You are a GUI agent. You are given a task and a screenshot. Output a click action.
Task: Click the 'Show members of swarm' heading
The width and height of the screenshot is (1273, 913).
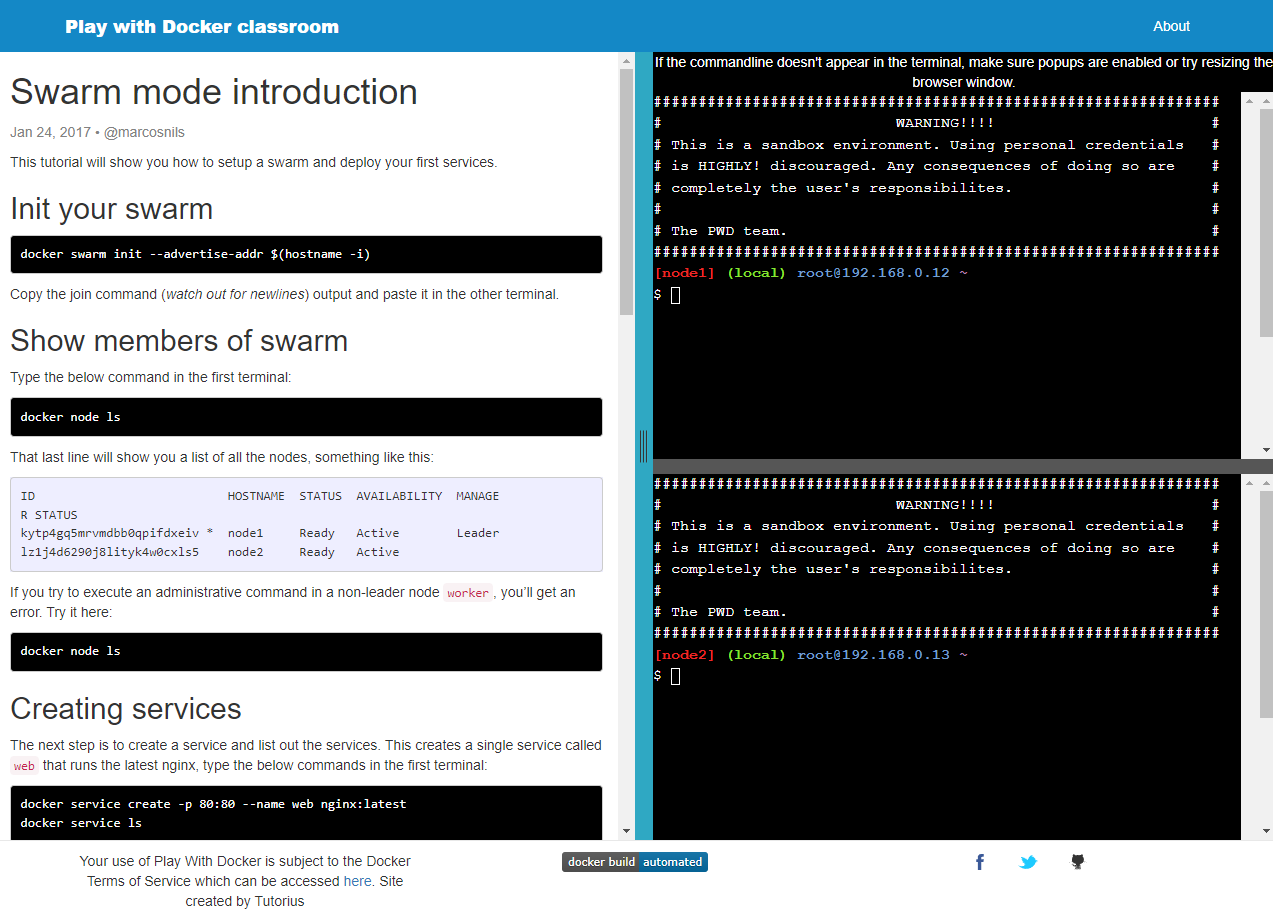pos(179,341)
